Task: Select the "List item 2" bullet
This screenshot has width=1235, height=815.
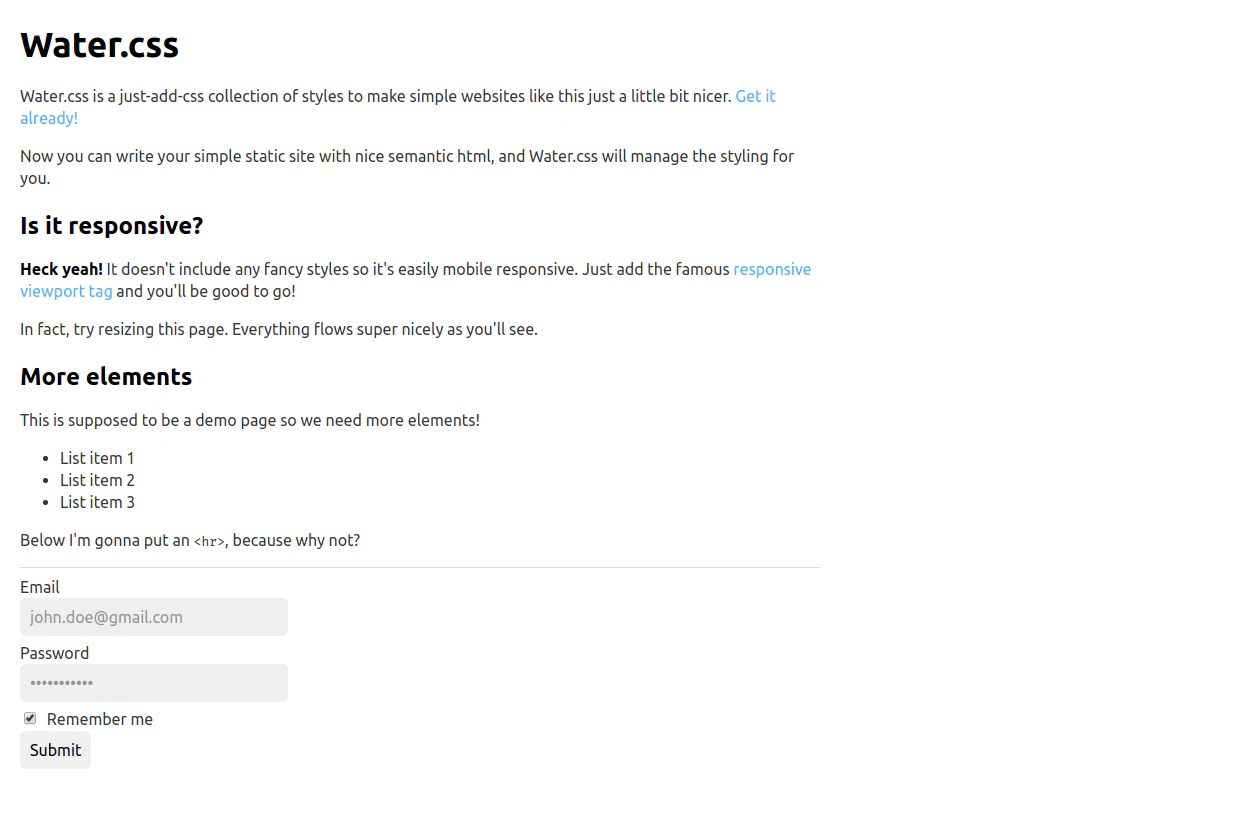Action: pyautogui.click(x=97, y=480)
